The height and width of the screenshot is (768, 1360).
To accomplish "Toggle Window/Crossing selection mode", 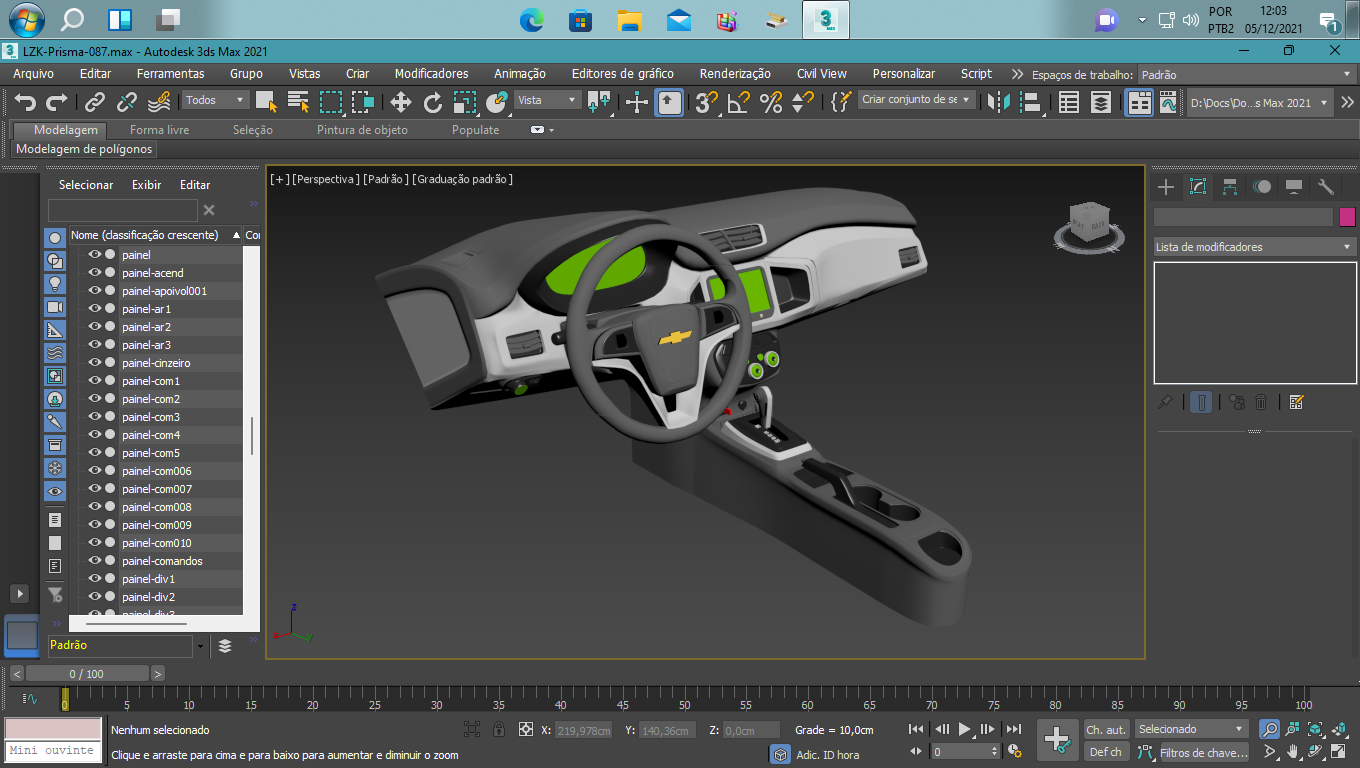I will click(363, 102).
